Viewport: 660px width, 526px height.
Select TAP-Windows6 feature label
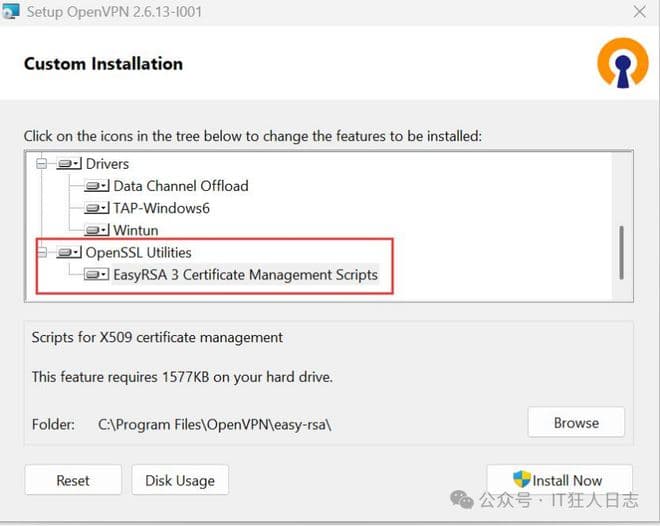pos(161,208)
